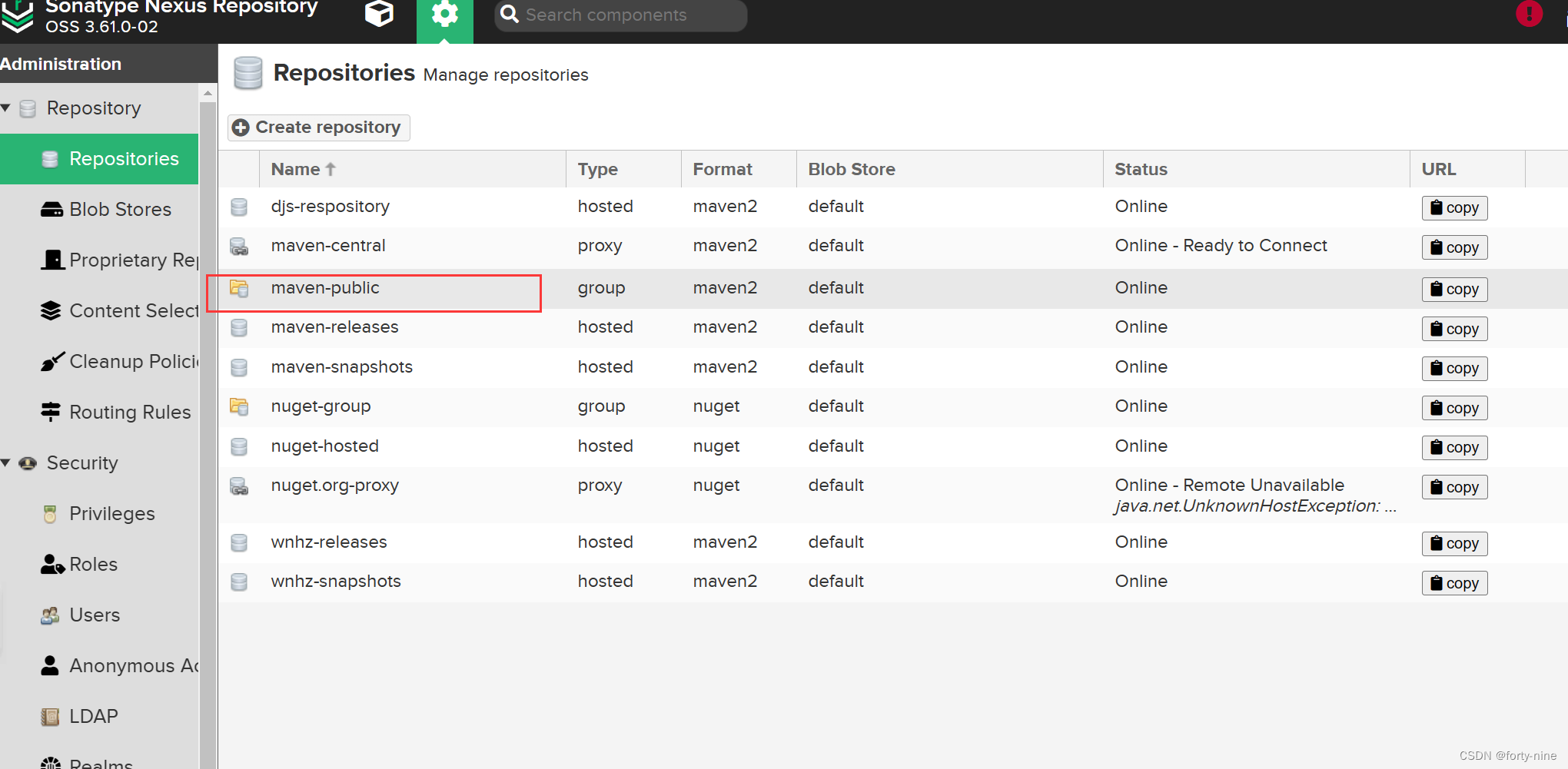Open the Browse cube icon in header
The image size is (1568, 769).
tap(379, 14)
